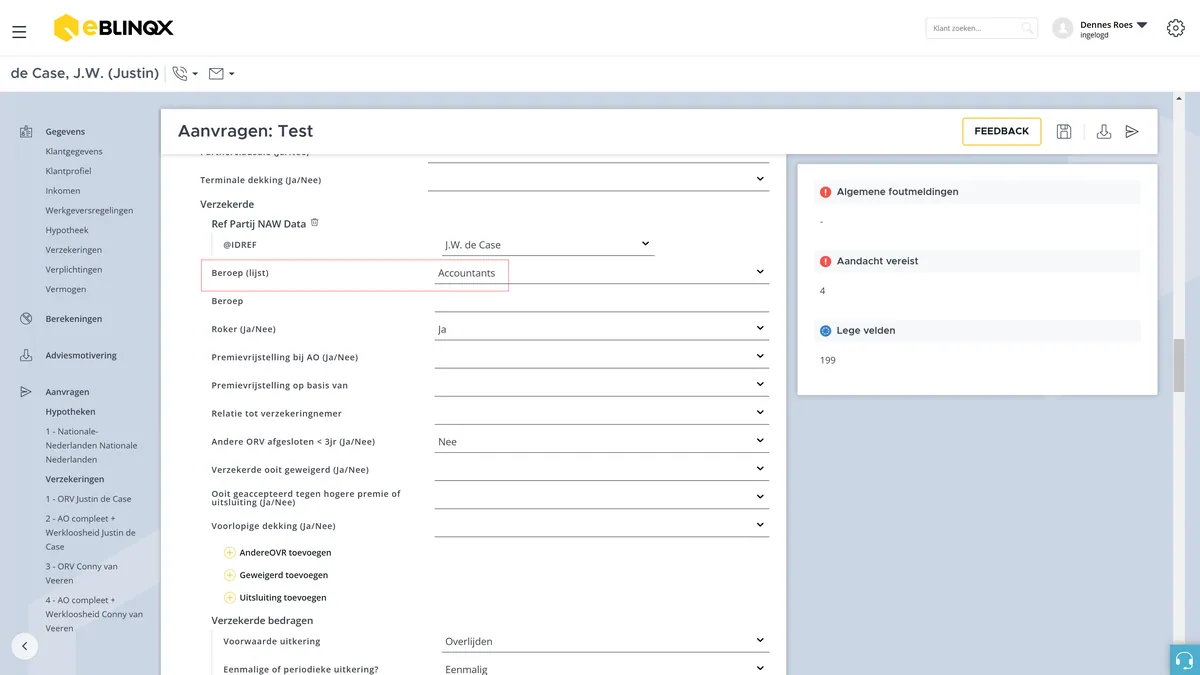Send the request with the paper plane icon

[x=1132, y=131]
